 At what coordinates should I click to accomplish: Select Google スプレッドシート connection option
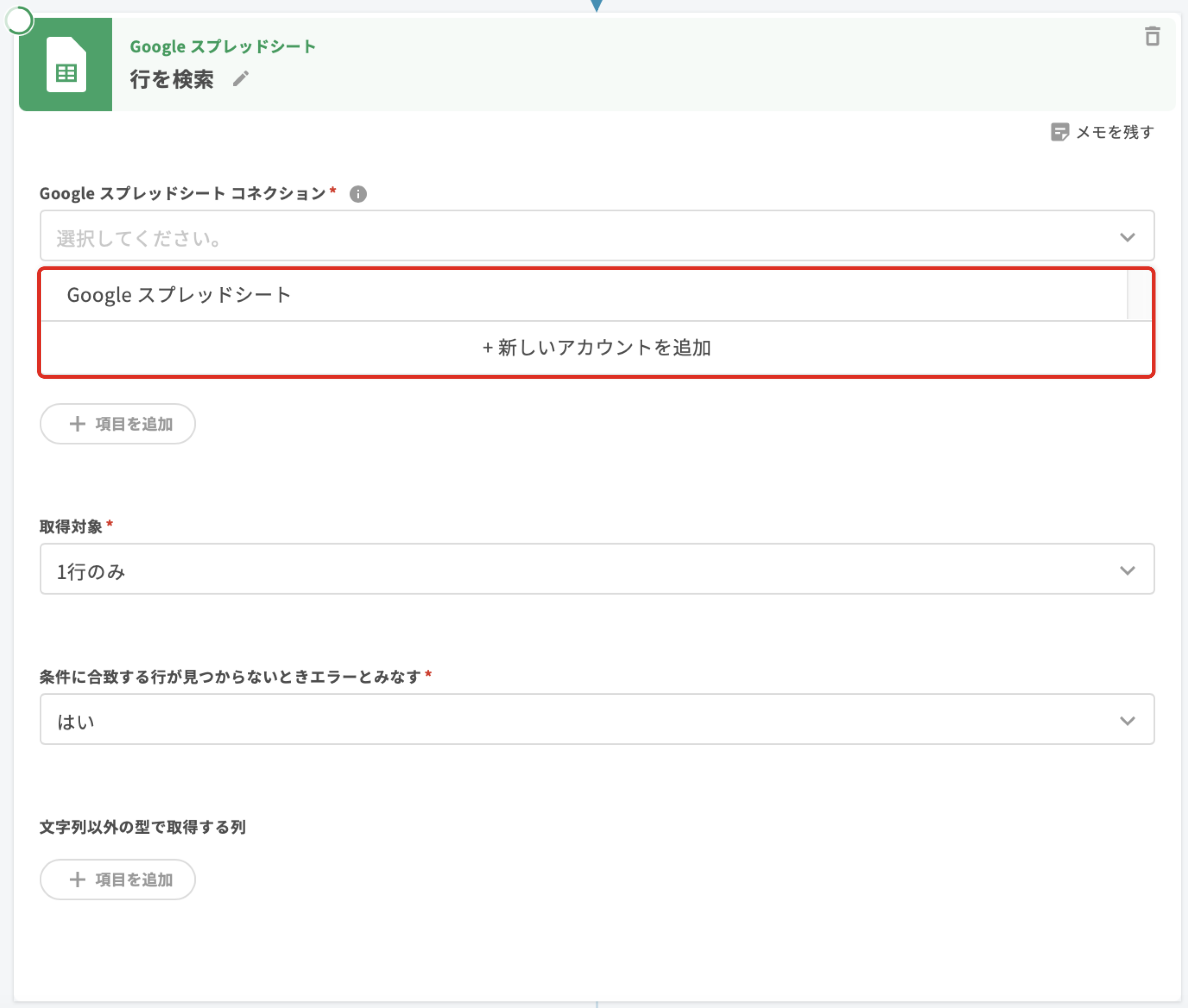[180, 296]
